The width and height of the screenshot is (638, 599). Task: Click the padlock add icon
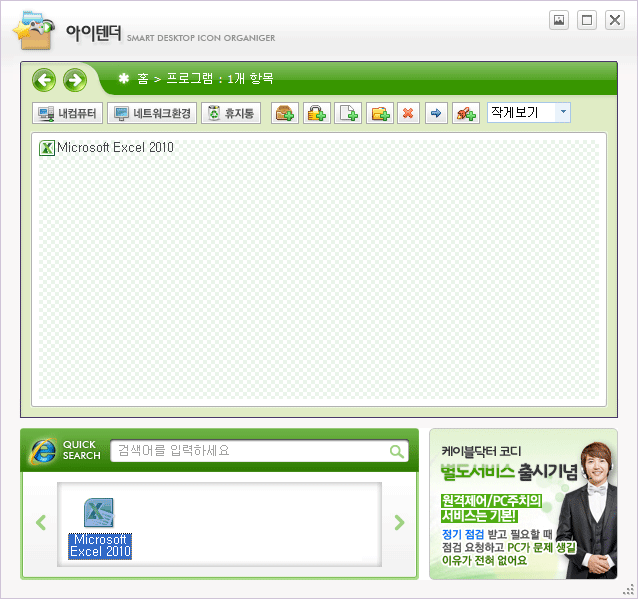coord(317,114)
